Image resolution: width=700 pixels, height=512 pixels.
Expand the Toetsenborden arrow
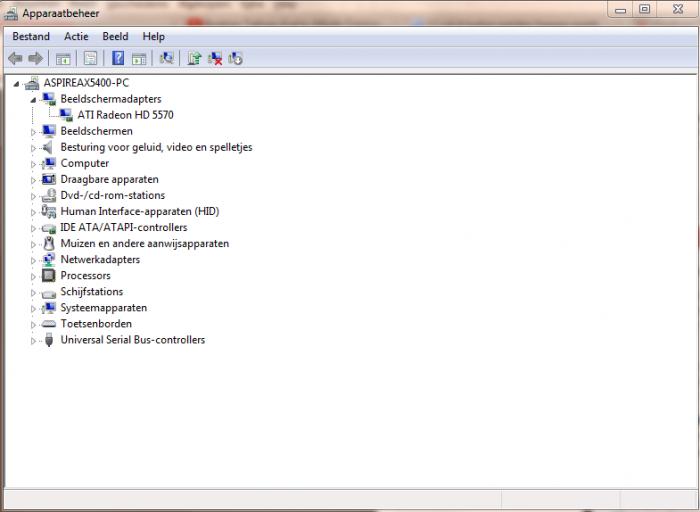tap(33, 325)
